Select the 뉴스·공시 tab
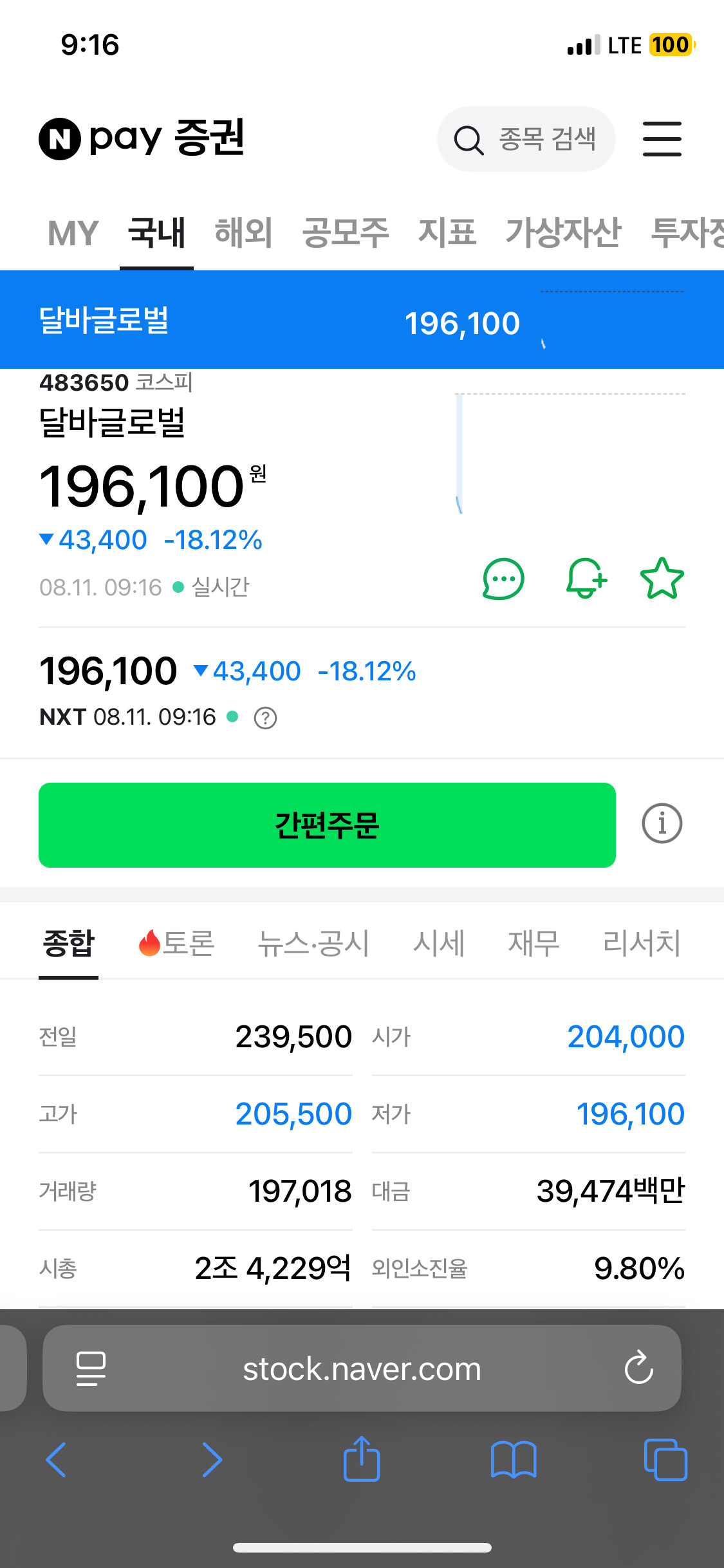The image size is (724, 1568). pos(313,944)
